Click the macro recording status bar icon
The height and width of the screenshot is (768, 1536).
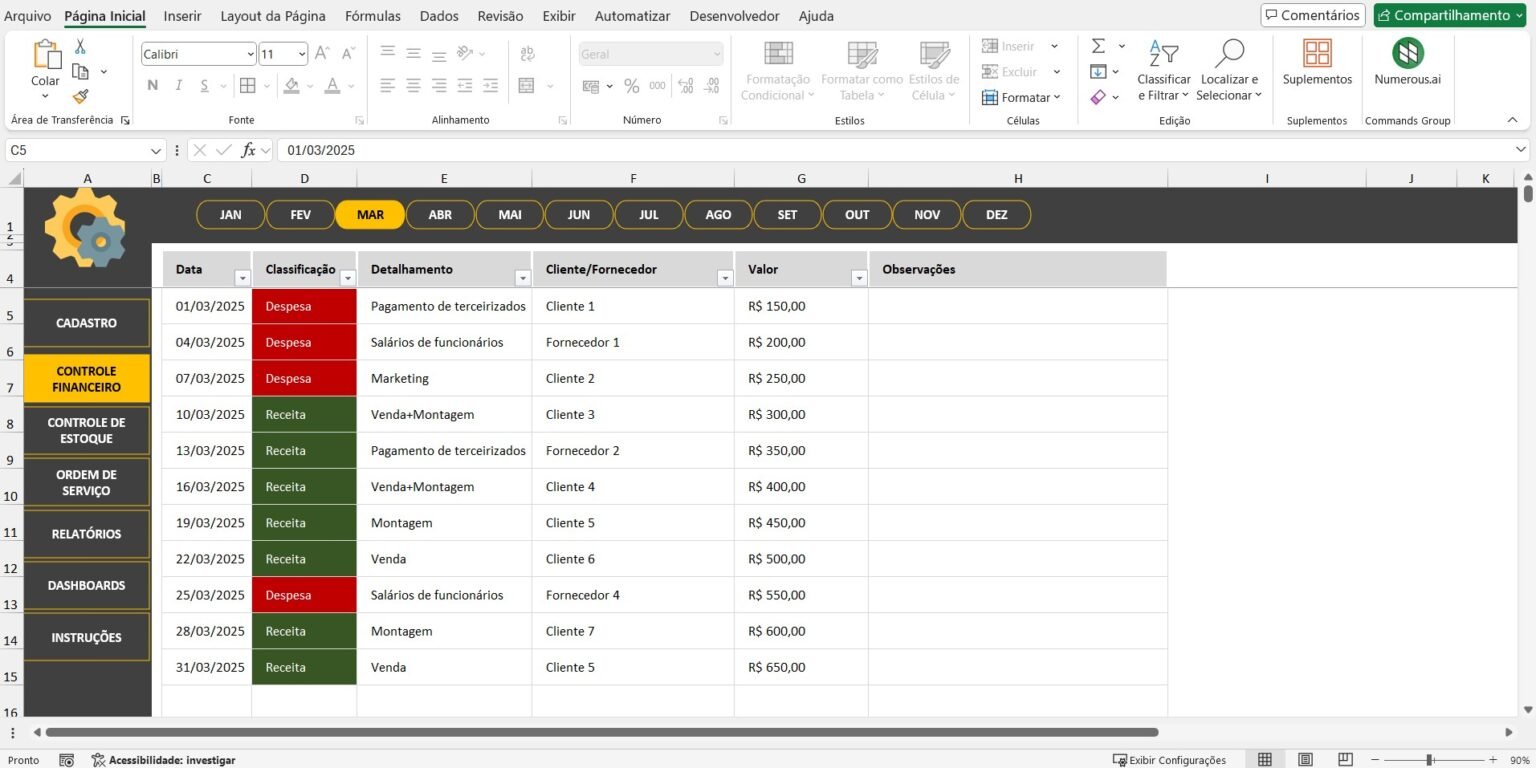tap(66, 760)
